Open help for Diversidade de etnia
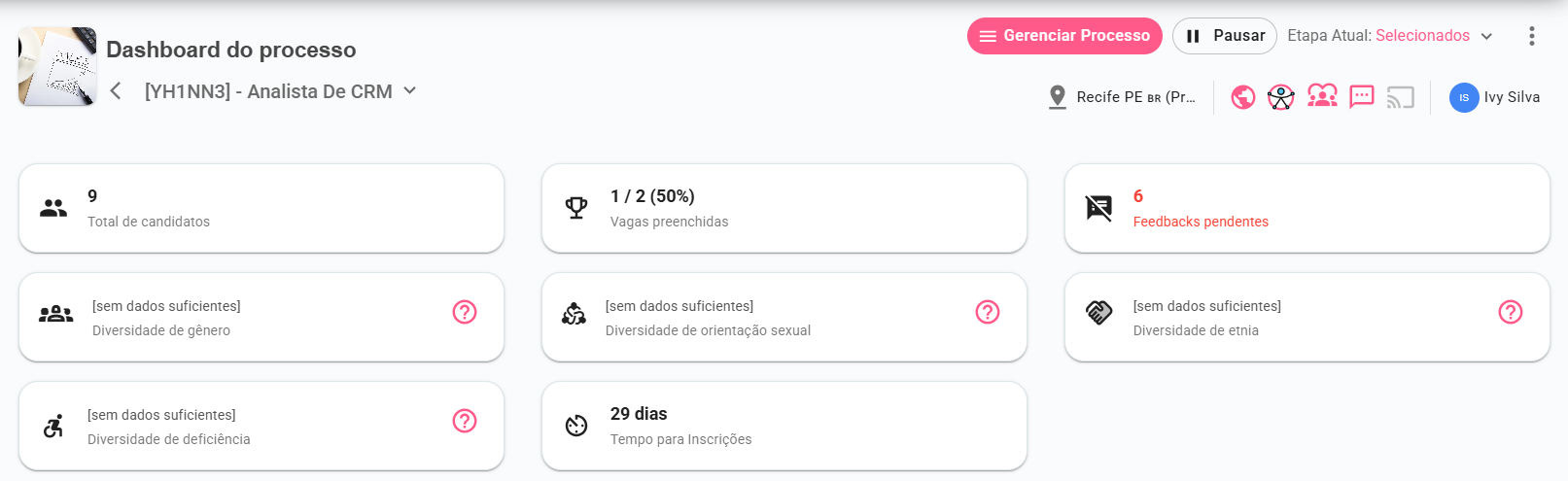Screen dimensions: 1568x481 coord(1511,312)
